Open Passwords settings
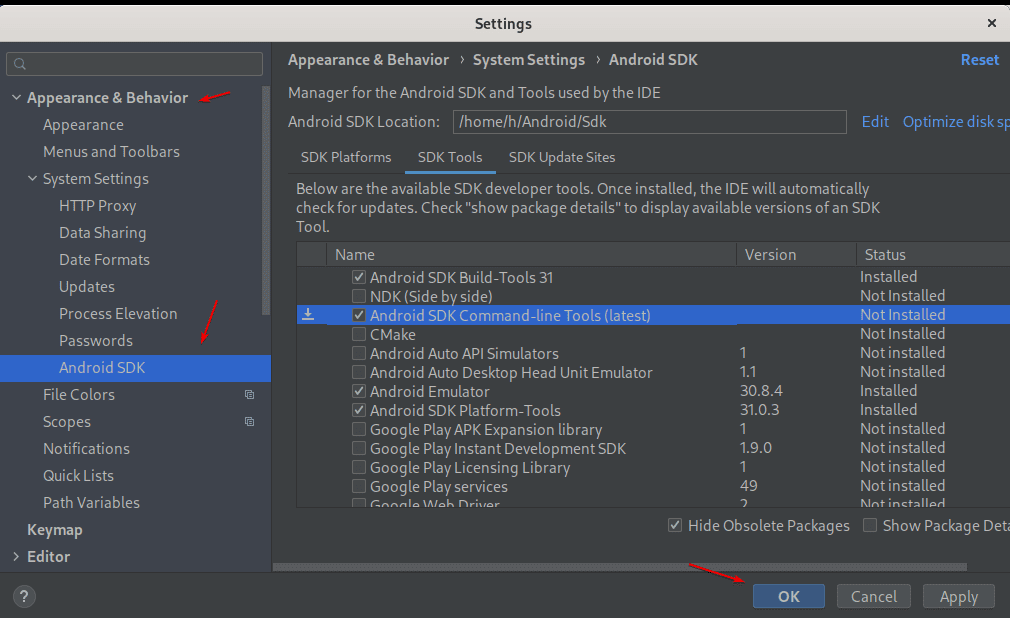Viewport: 1010px width, 618px height. (x=96, y=341)
